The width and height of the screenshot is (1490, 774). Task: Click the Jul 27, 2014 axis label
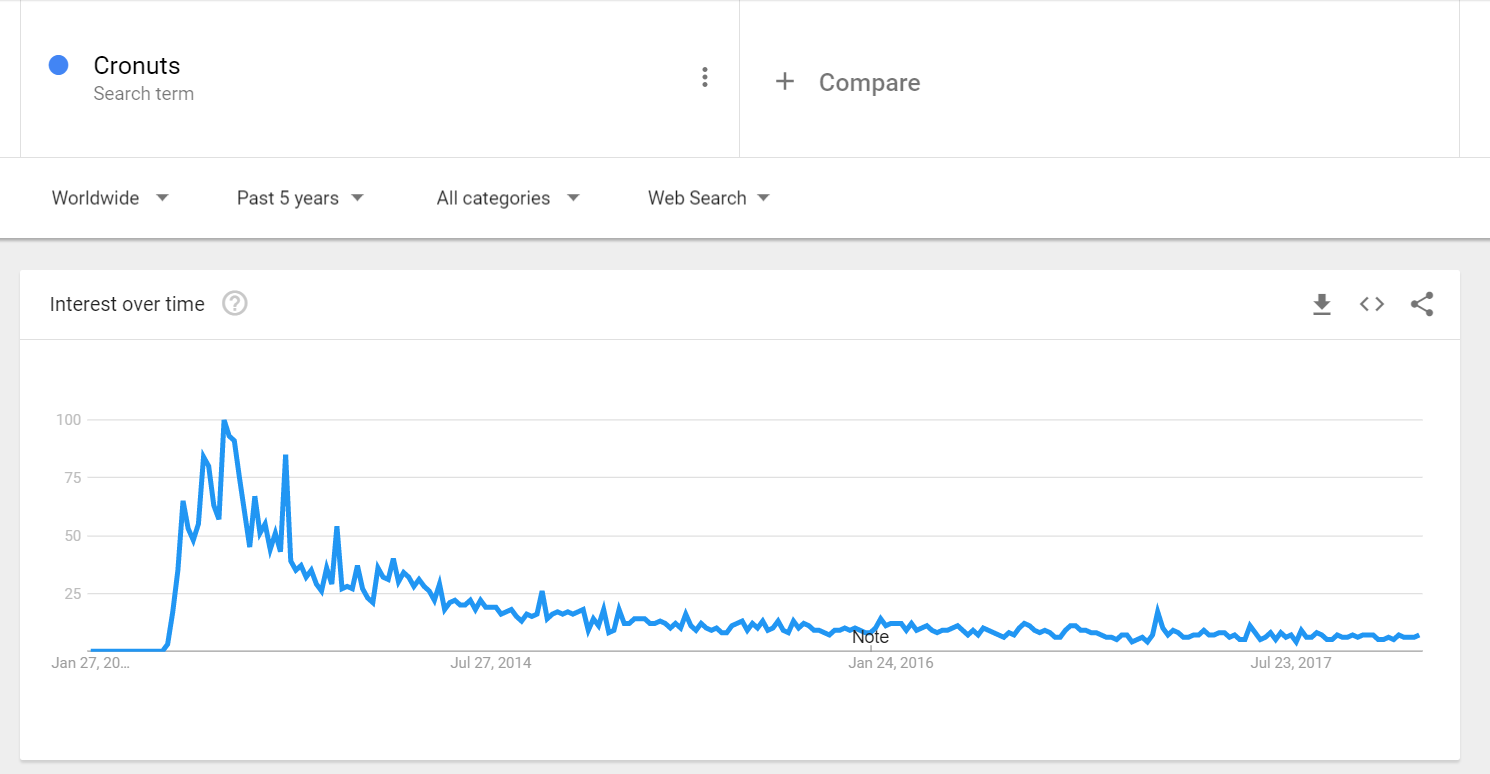pyautogui.click(x=491, y=663)
